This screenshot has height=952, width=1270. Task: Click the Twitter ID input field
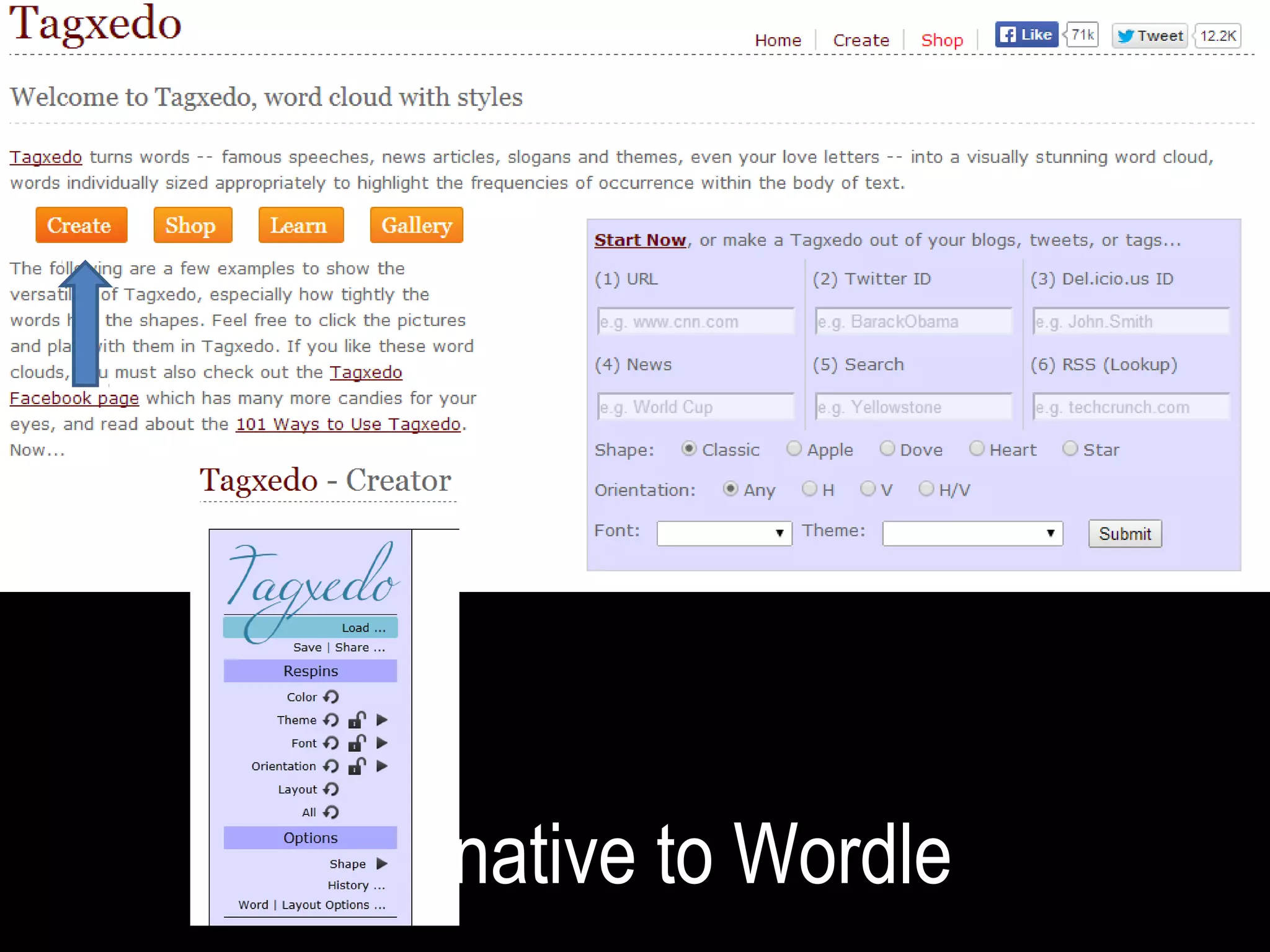[x=913, y=321]
